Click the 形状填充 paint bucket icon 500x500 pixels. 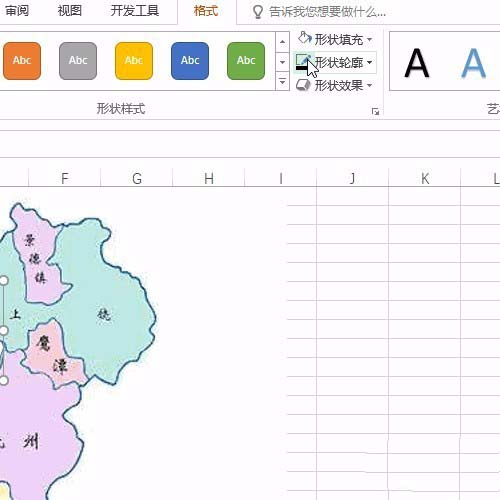click(x=305, y=39)
